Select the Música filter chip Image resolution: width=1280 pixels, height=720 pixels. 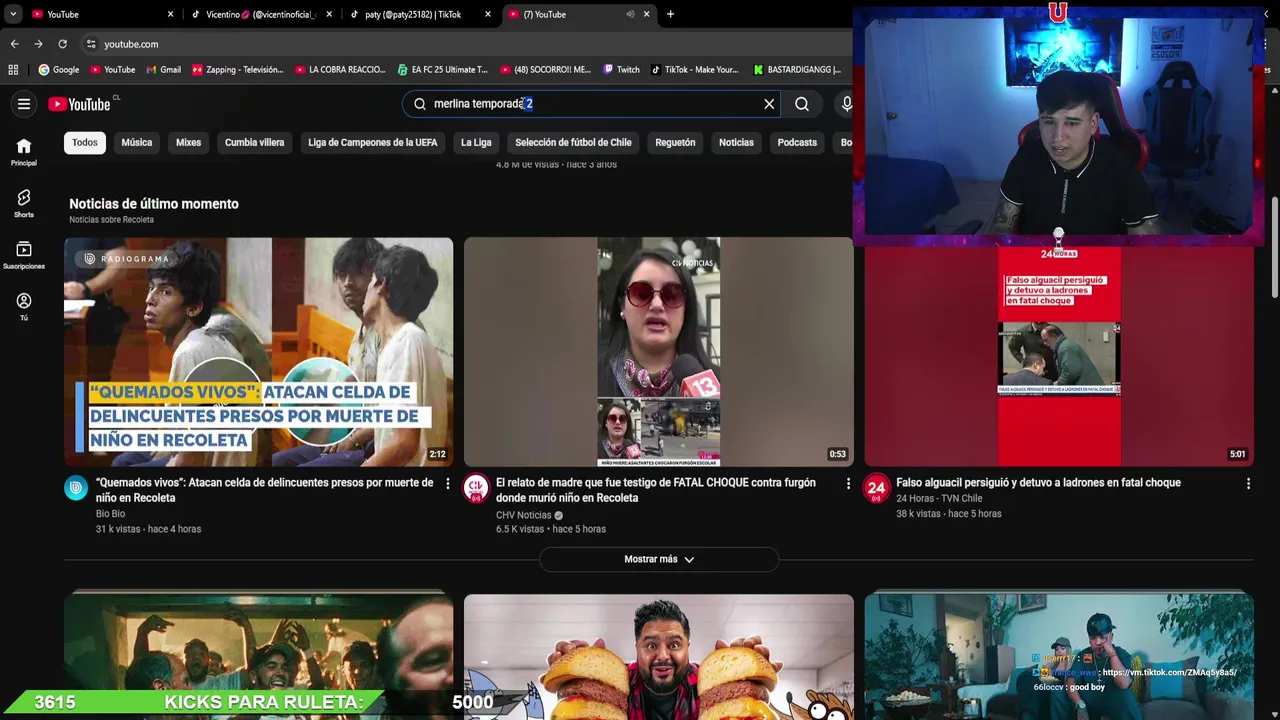click(137, 142)
